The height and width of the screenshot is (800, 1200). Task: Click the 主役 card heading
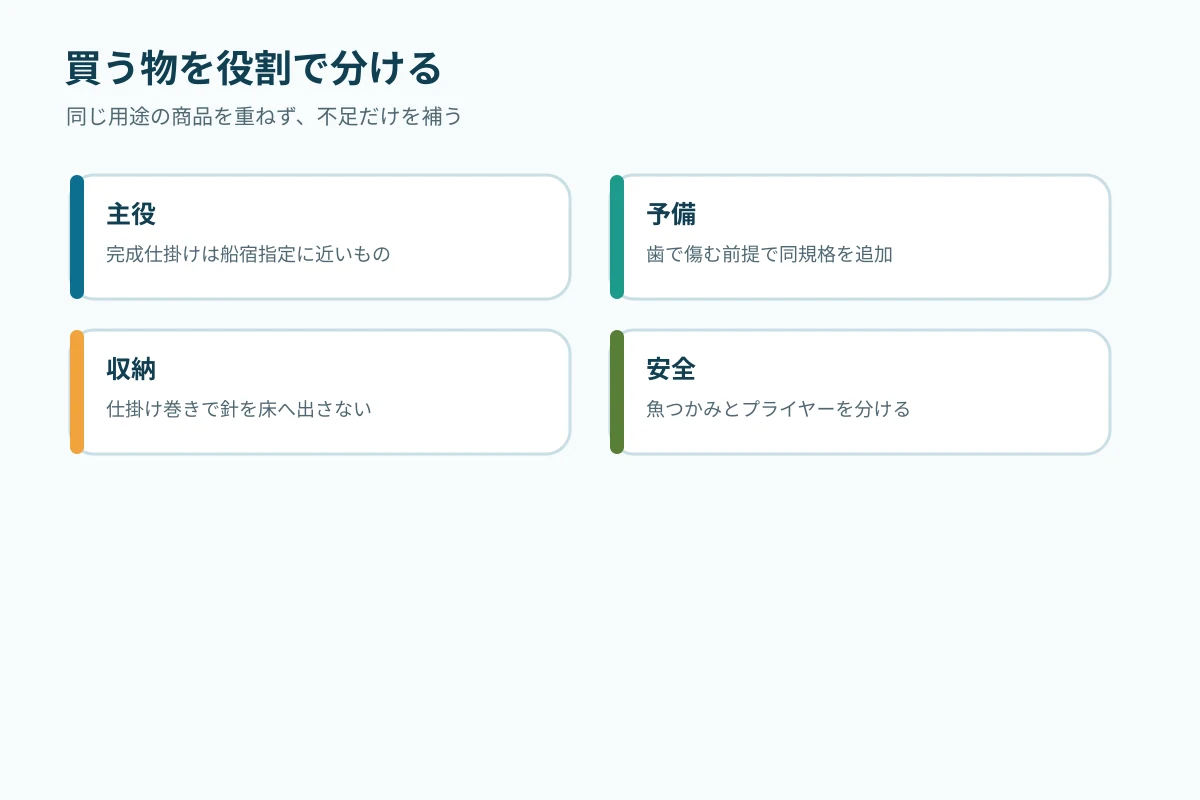click(131, 214)
